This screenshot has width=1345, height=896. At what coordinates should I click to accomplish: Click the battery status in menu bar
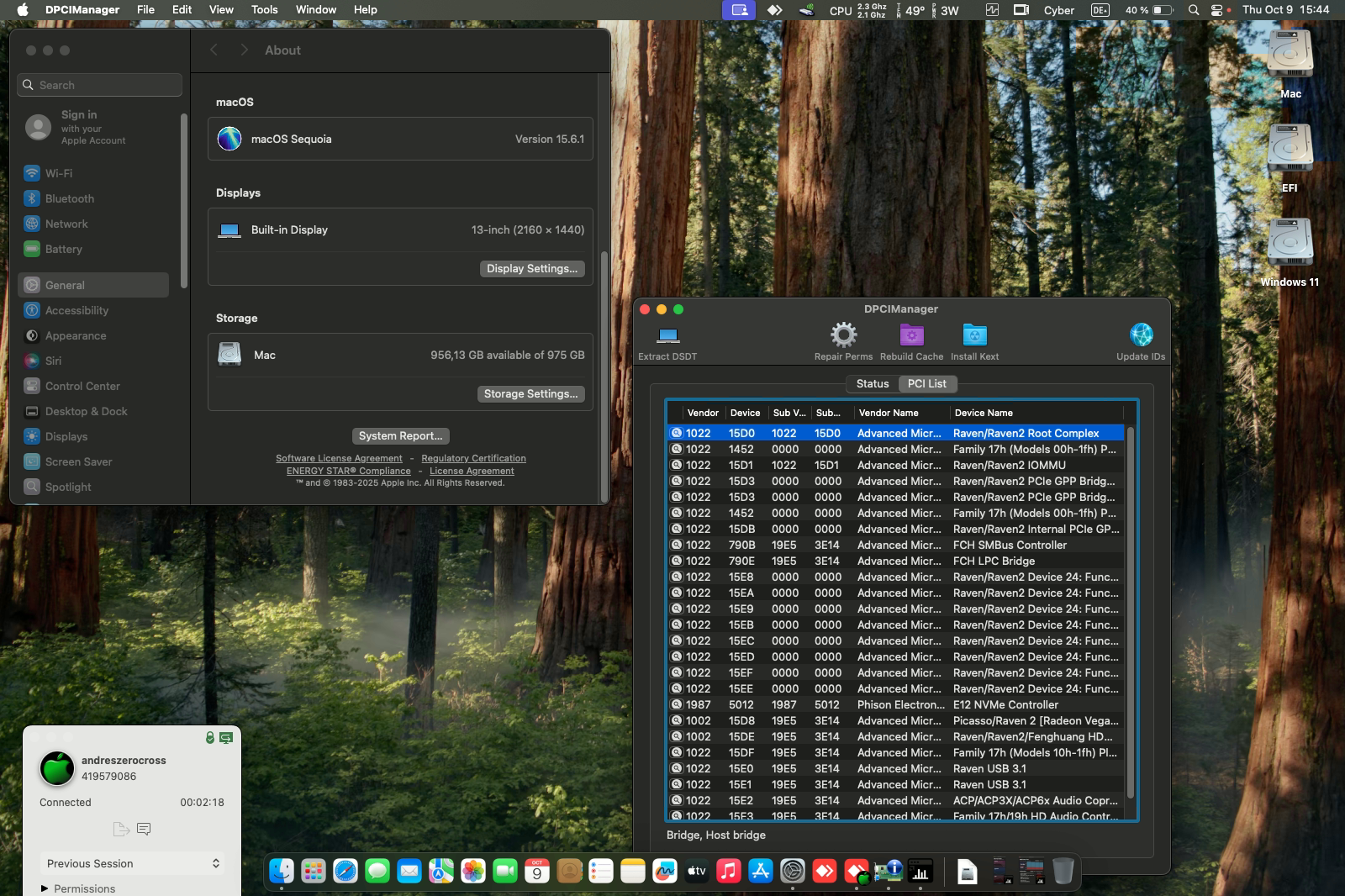(1149, 10)
